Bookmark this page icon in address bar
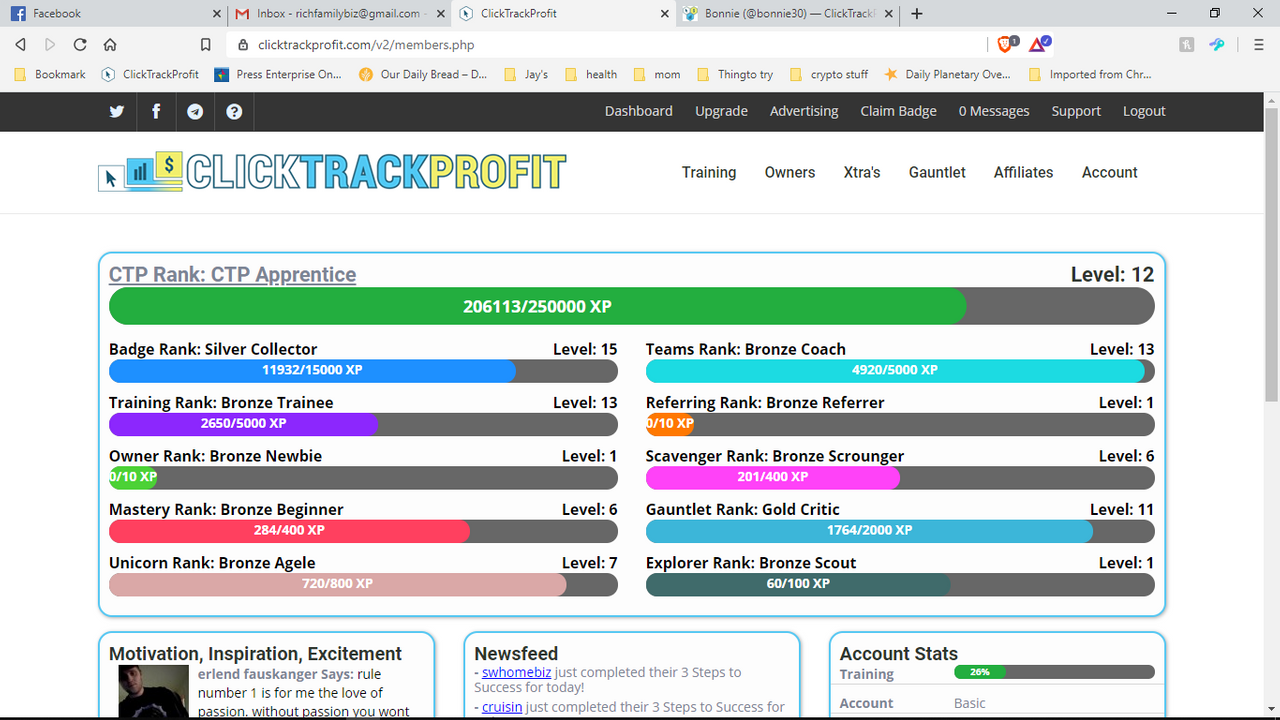Image resolution: width=1280 pixels, height=720 pixels. 205,44
